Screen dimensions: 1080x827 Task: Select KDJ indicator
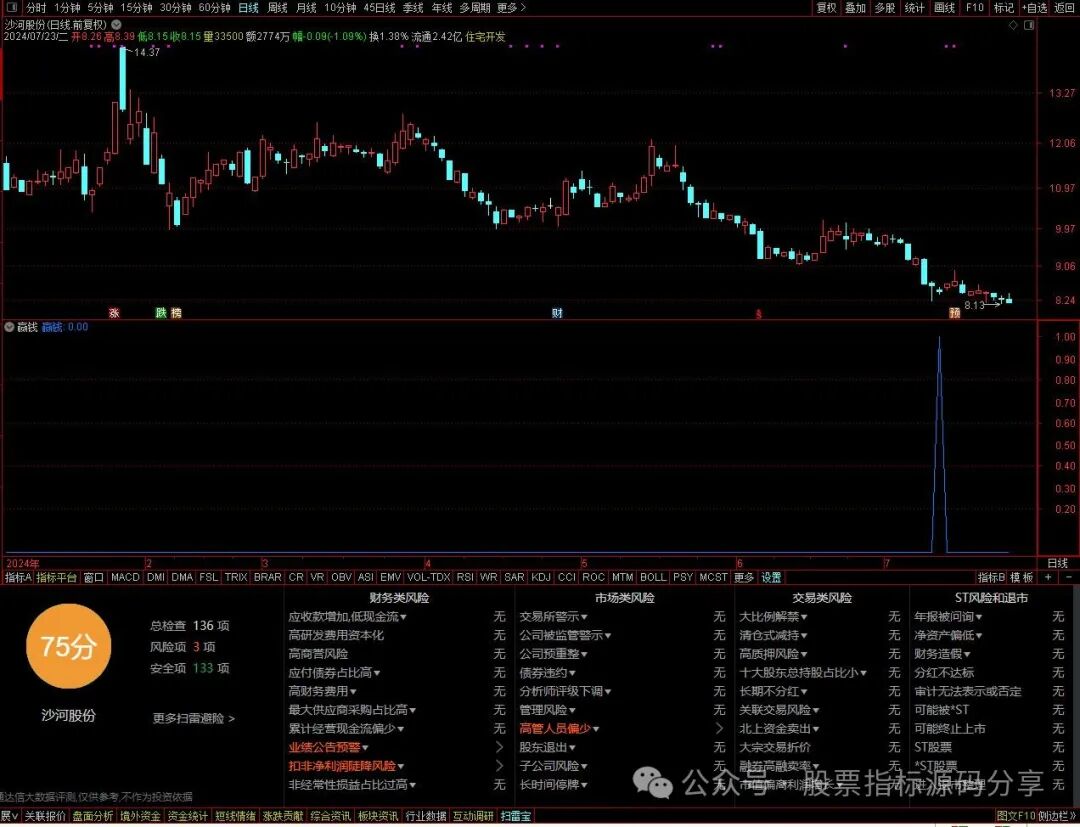click(x=541, y=577)
